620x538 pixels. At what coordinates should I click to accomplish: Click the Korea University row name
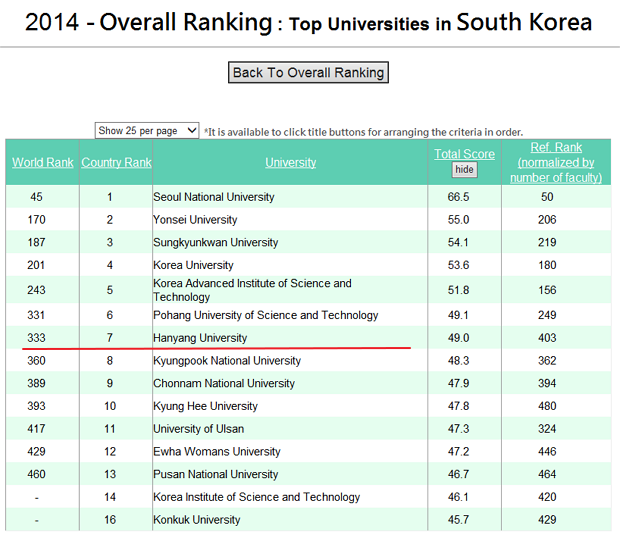[193, 265]
